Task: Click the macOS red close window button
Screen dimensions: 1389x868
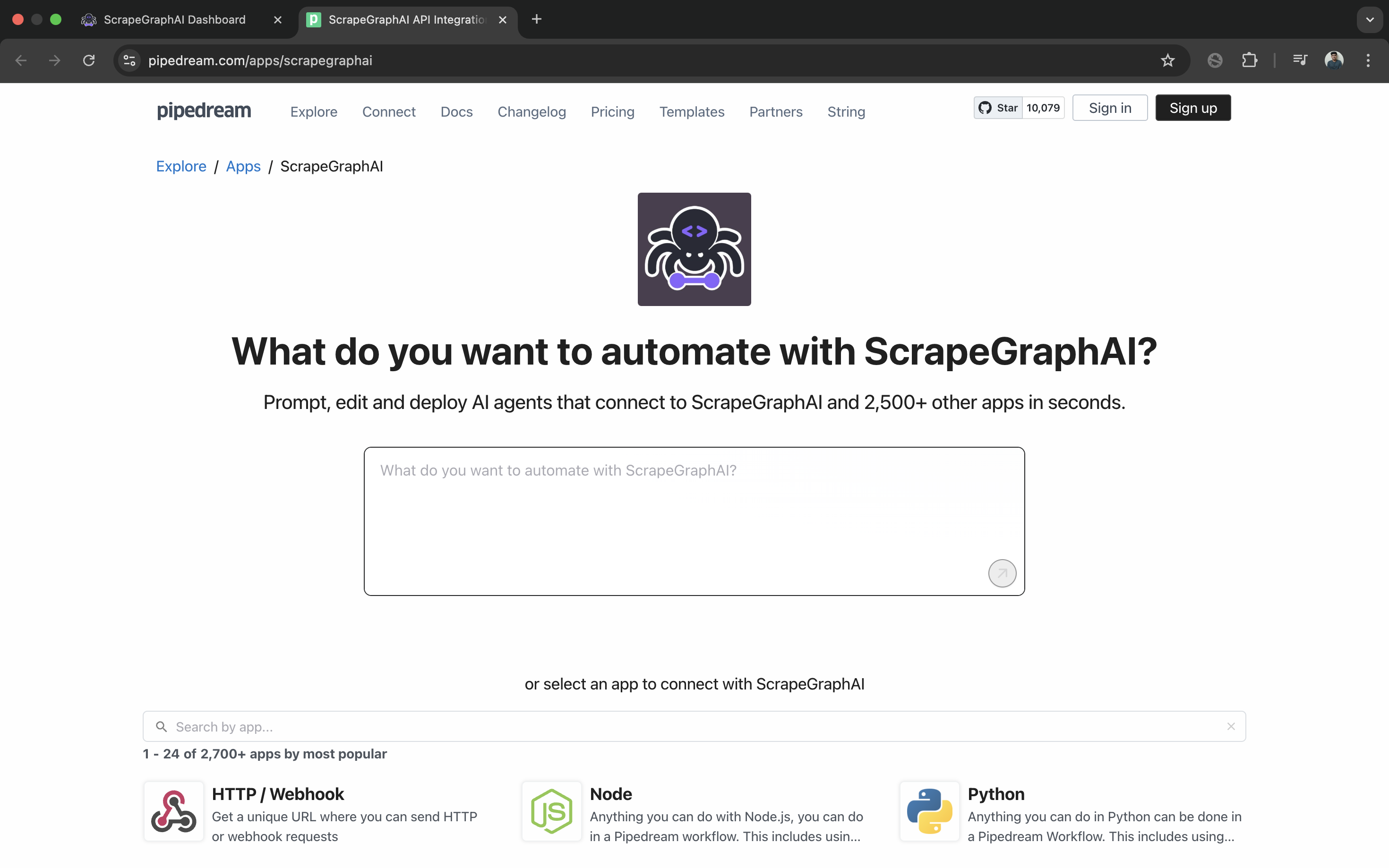Action: tap(18, 19)
